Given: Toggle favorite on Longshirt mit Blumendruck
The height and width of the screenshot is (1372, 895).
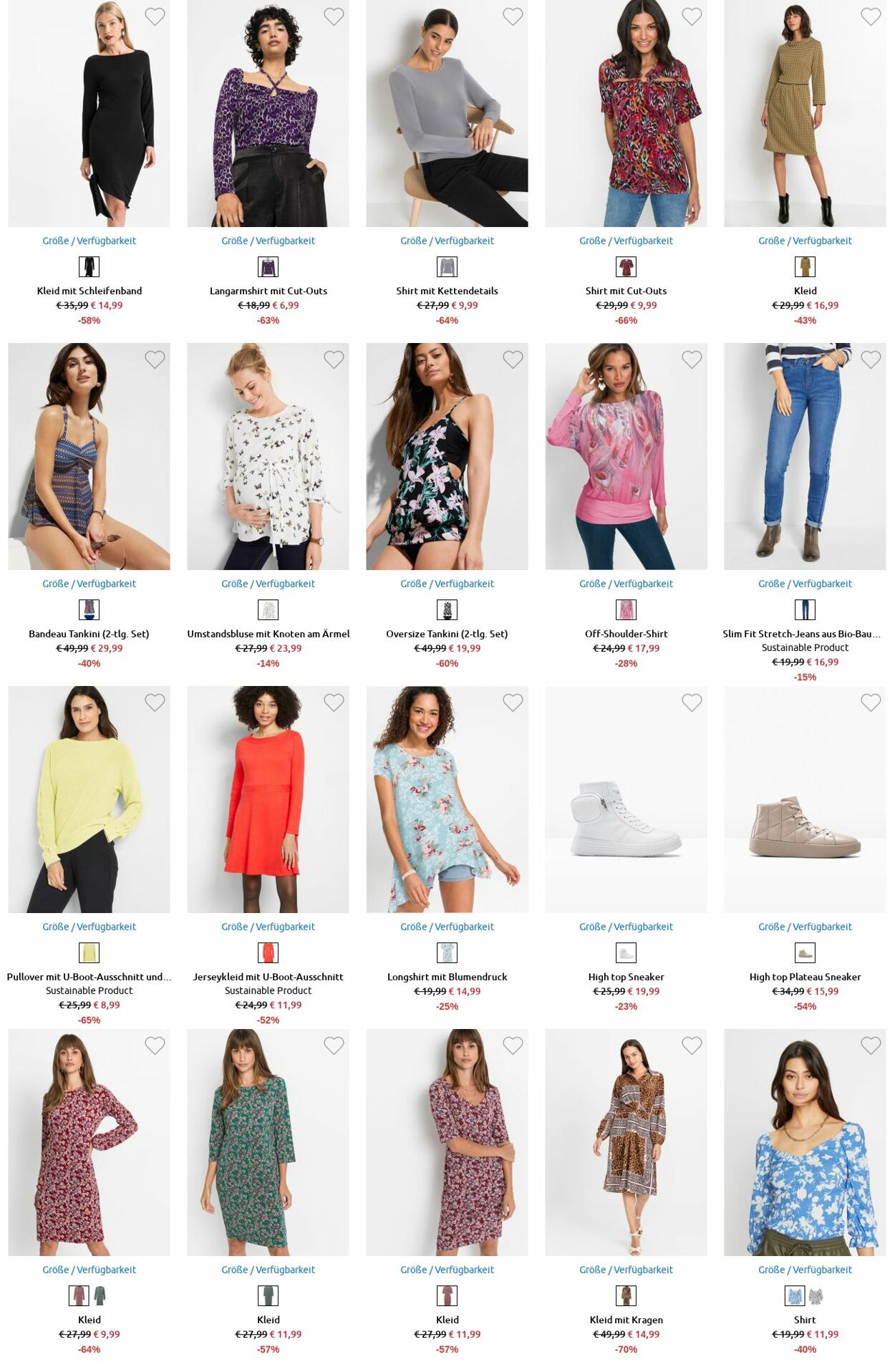Looking at the screenshot, I should pos(513,702).
